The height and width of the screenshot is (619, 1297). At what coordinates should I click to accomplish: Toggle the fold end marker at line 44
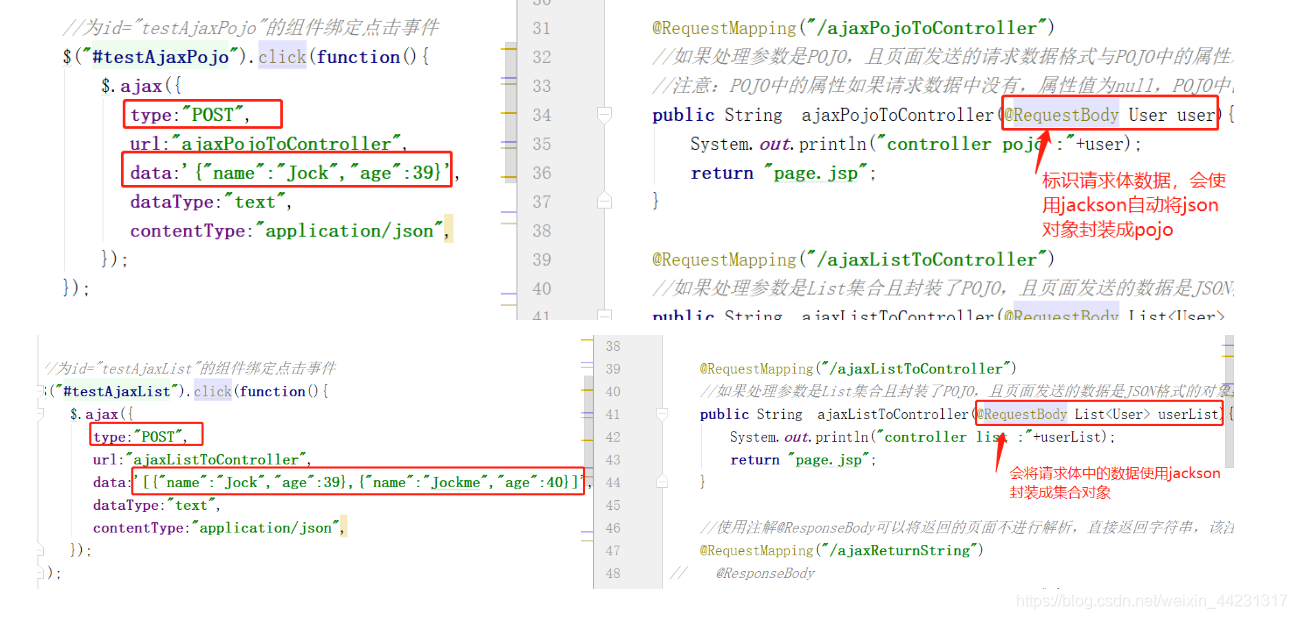tap(664, 482)
